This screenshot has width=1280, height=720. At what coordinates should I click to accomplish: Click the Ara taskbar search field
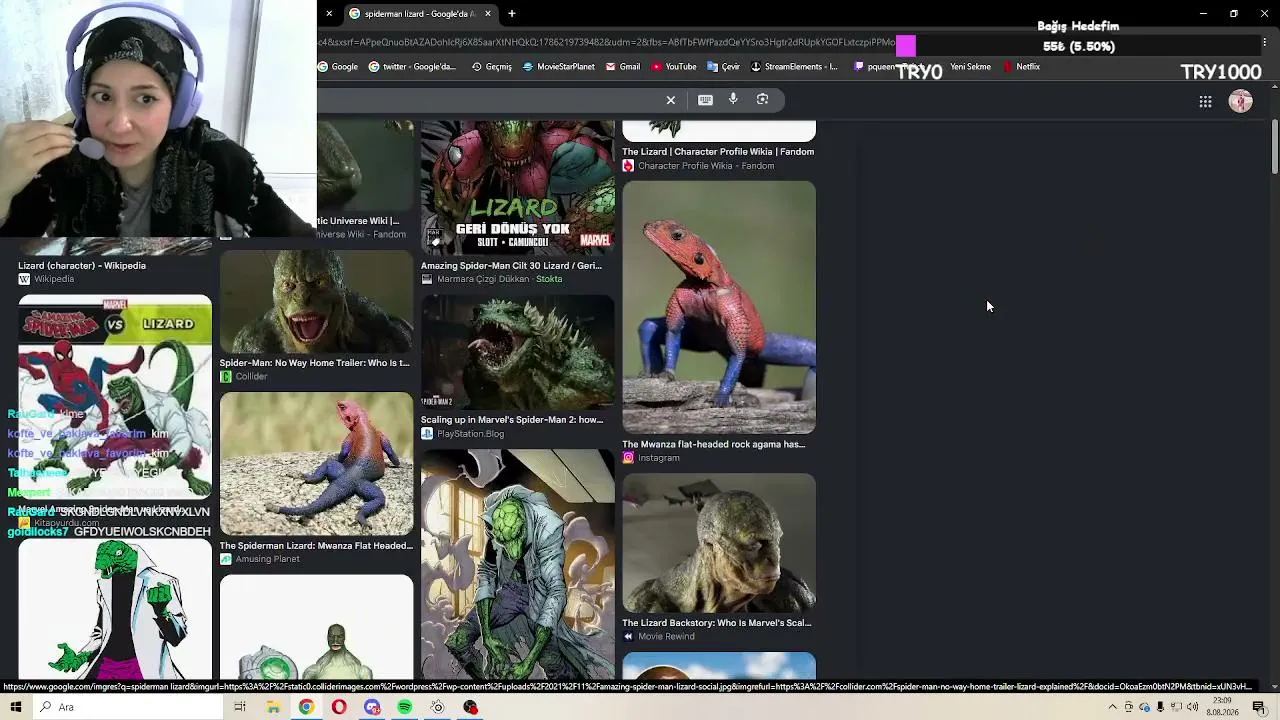point(130,707)
